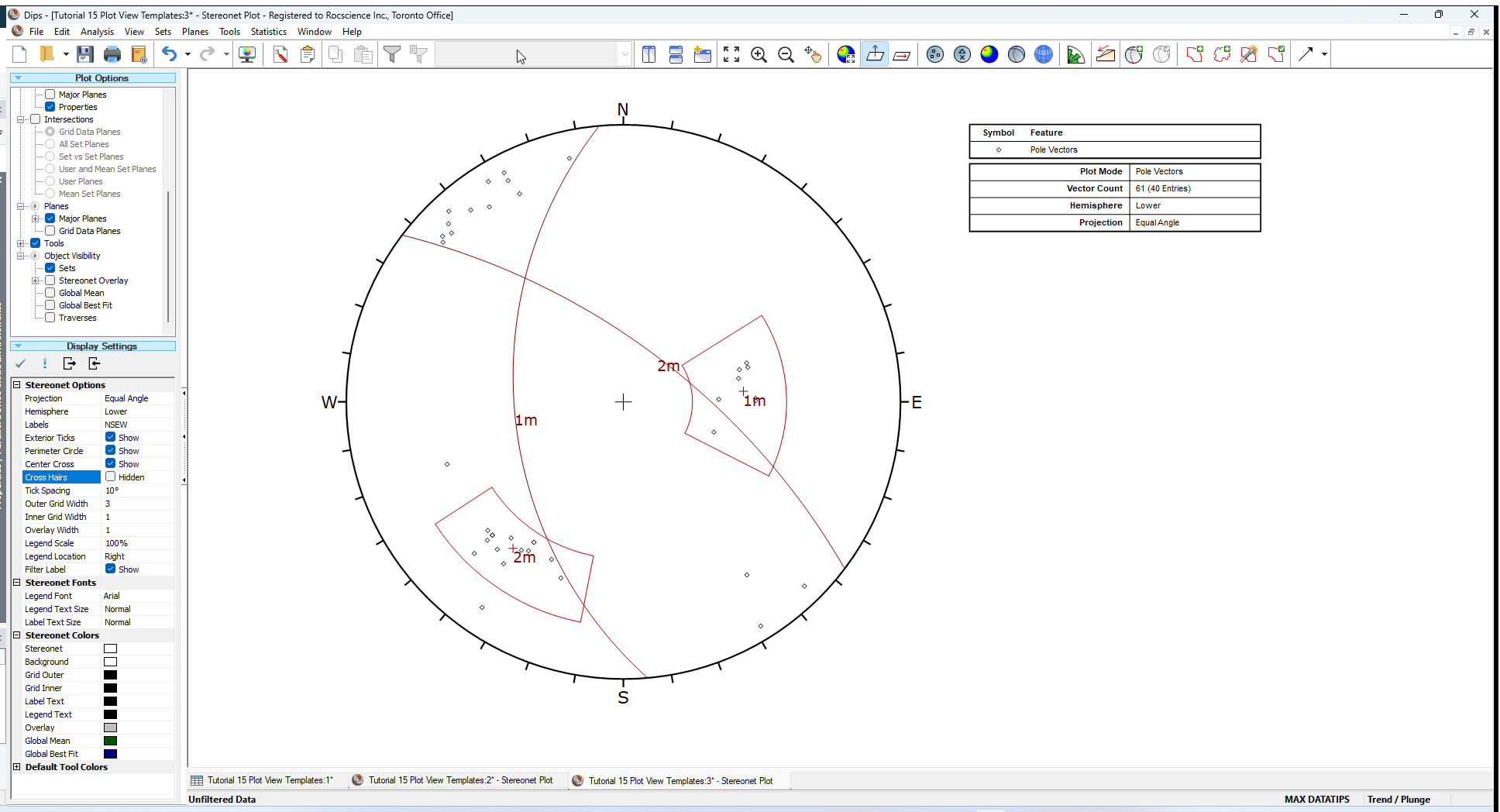Click the Global Mean color swatch

pyautogui.click(x=110, y=740)
